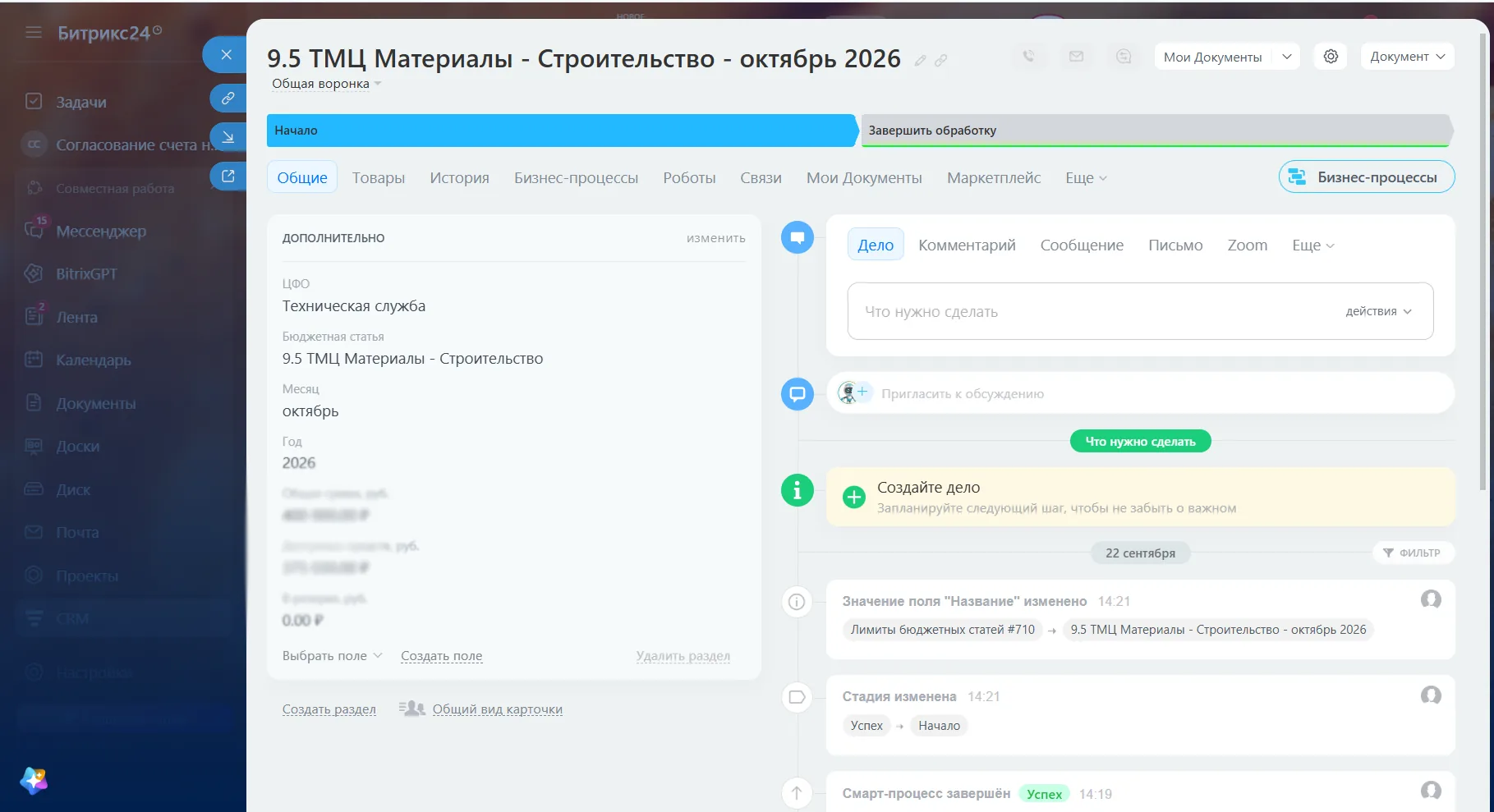Close the card with the X button
This screenshot has height=812, width=1494.
pos(227,55)
